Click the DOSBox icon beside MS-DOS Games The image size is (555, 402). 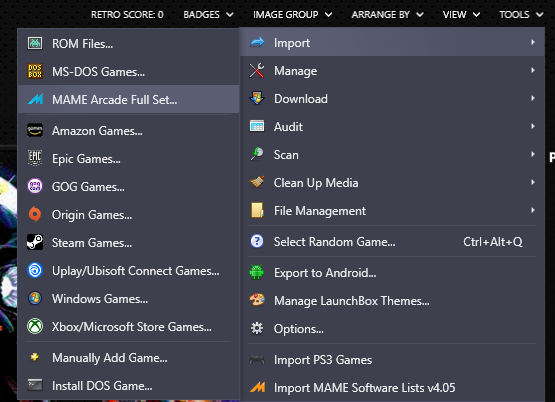click(x=35, y=71)
